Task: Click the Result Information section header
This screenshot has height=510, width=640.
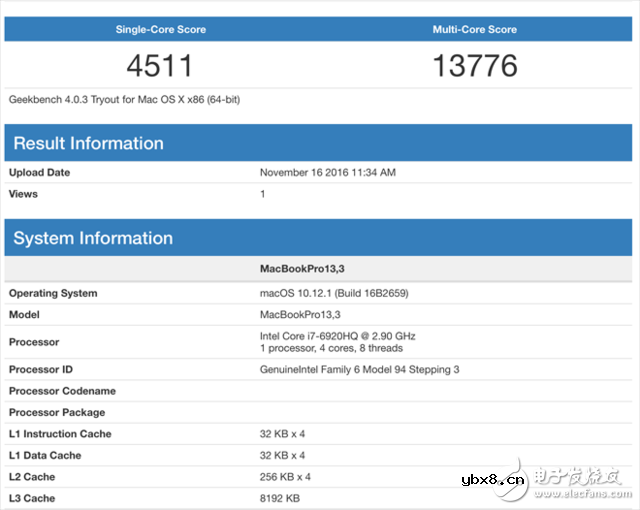Action: (318, 143)
